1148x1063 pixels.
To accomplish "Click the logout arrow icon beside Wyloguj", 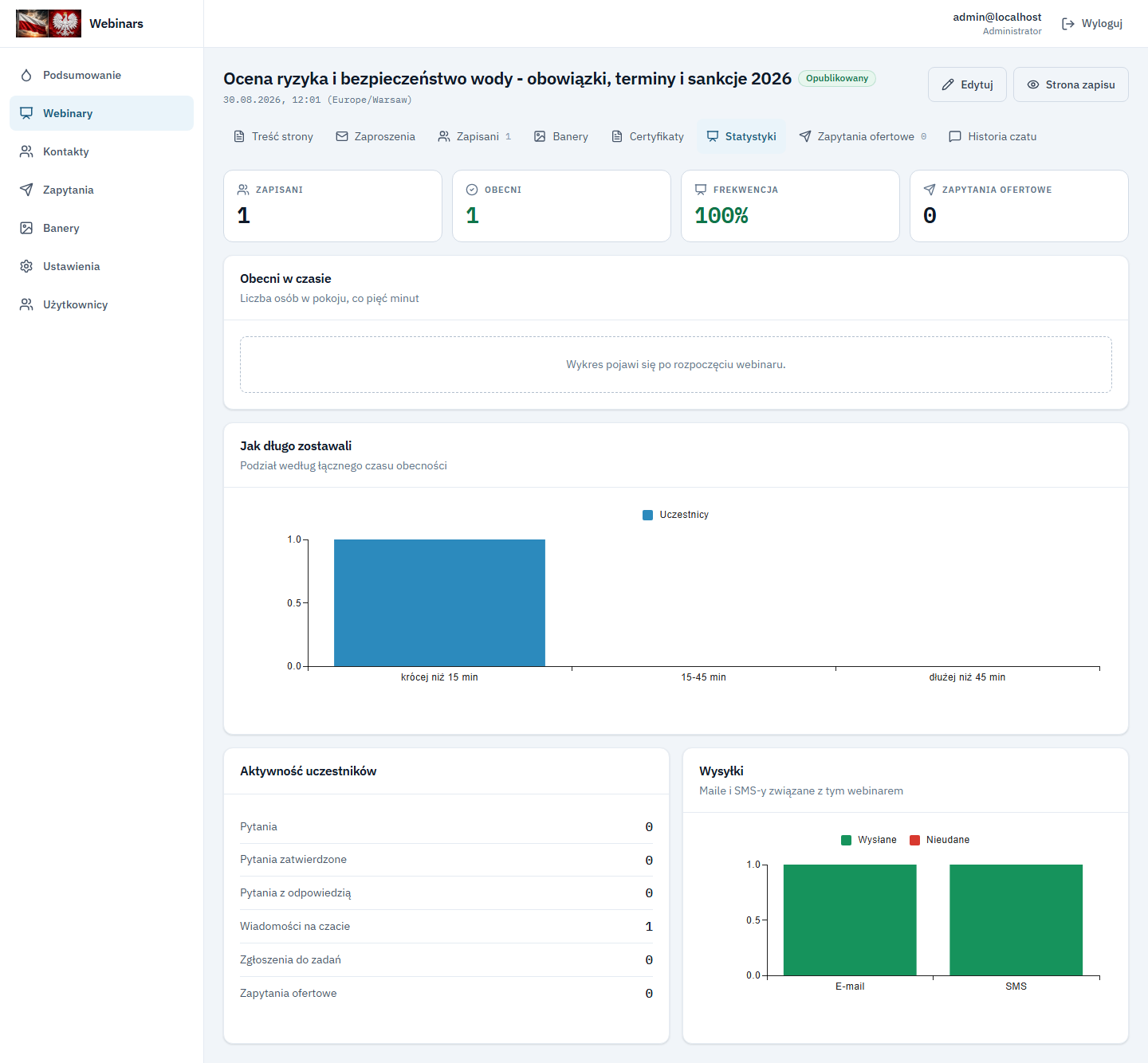I will pos(1068,24).
